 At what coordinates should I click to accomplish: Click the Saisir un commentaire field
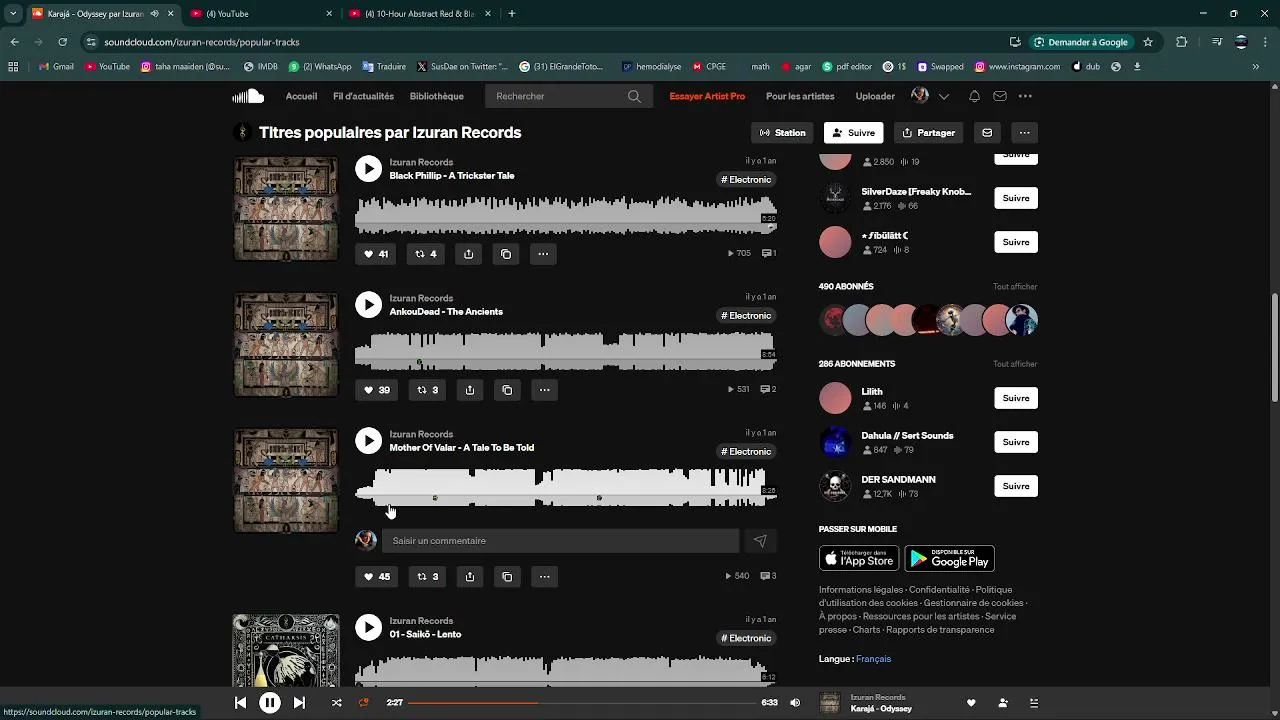pyautogui.click(x=560, y=541)
